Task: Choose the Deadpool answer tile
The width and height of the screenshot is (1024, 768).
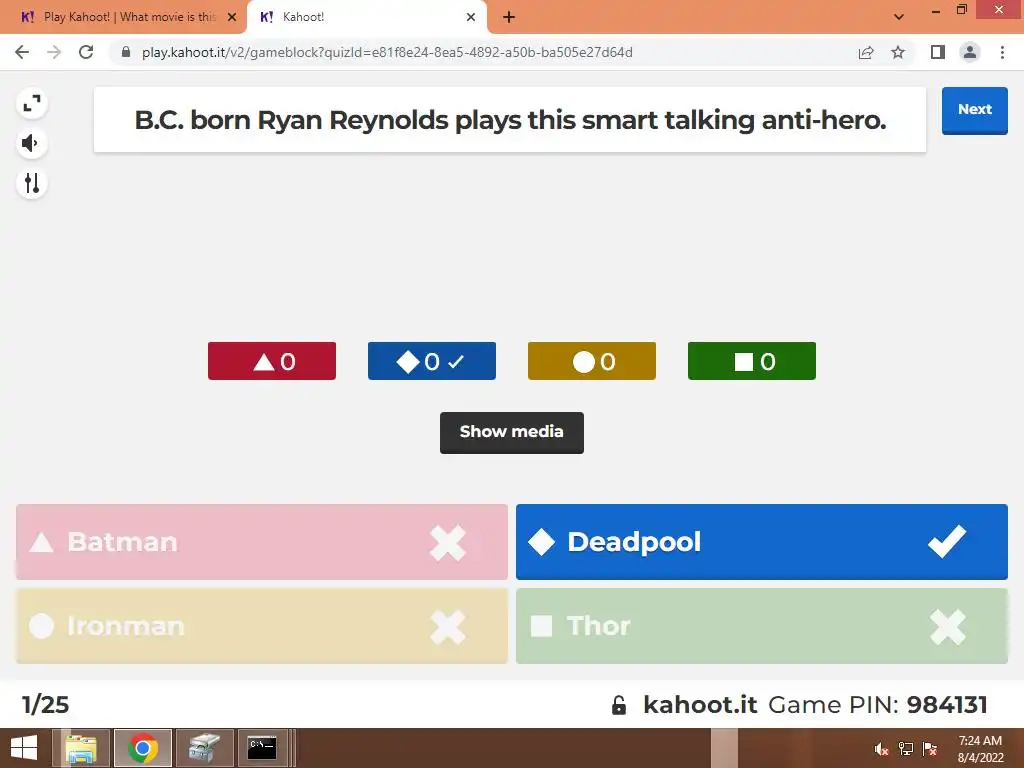Action: coord(761,542)
